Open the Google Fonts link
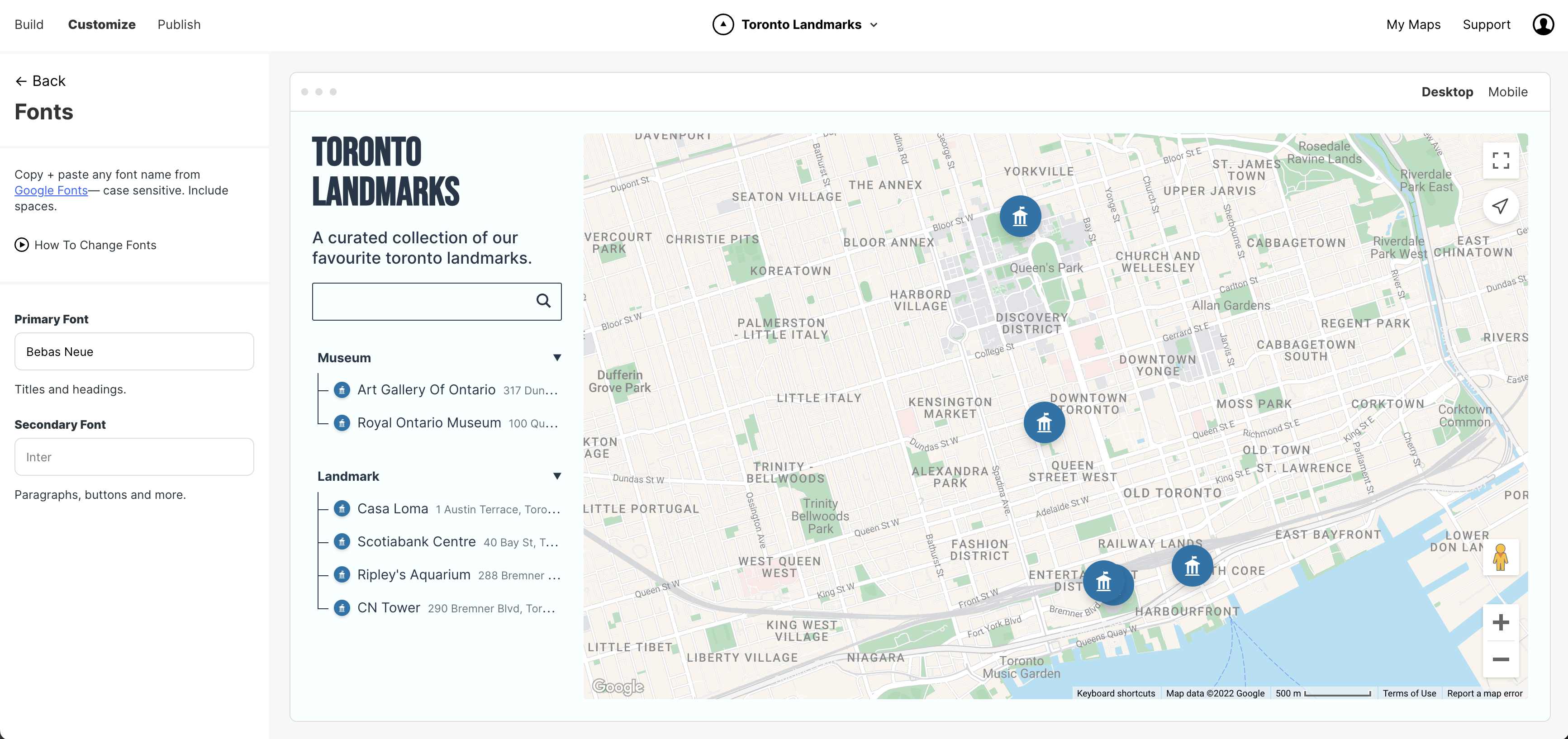 51,190
